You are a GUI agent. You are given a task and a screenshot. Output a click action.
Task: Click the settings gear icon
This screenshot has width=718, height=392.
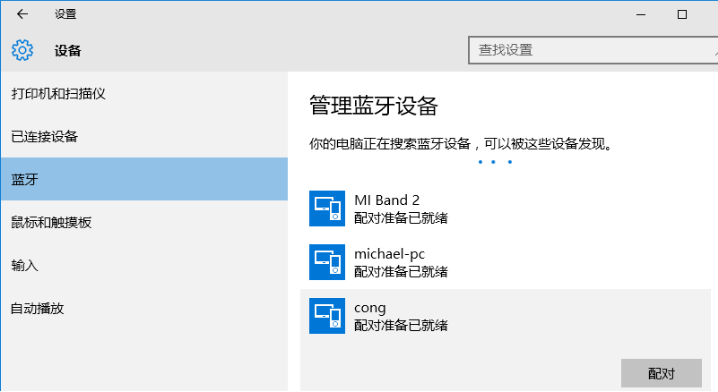click(x=22, y=50)
